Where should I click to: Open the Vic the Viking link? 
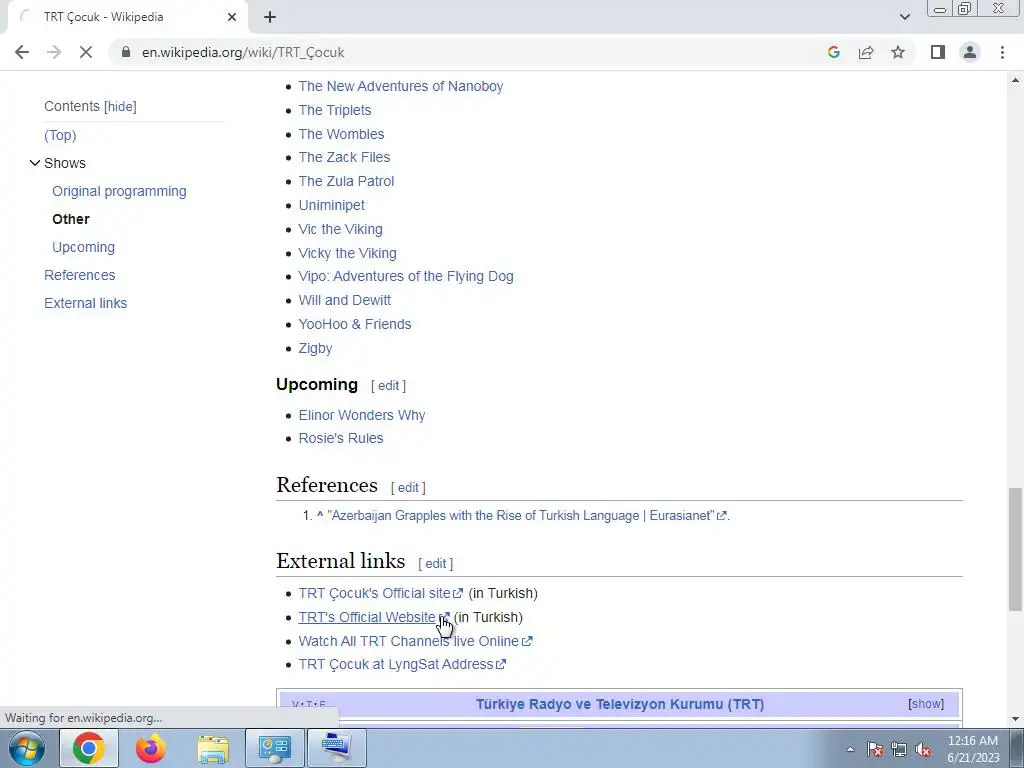[340, 229]
